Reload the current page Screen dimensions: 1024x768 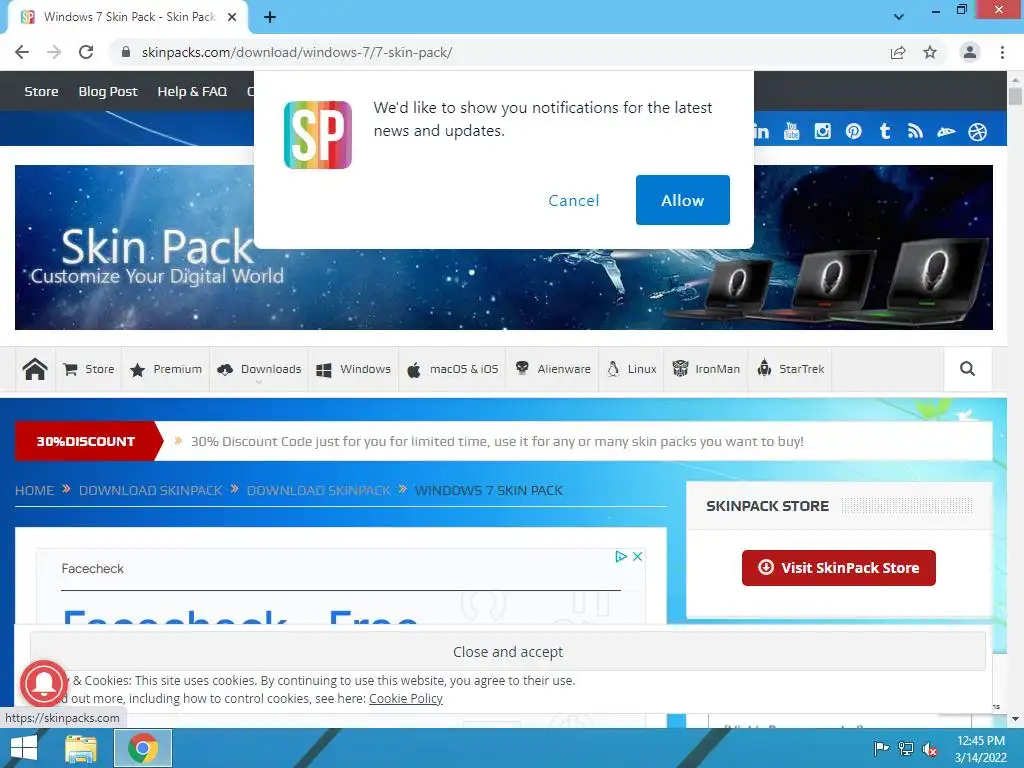[86, 52]
